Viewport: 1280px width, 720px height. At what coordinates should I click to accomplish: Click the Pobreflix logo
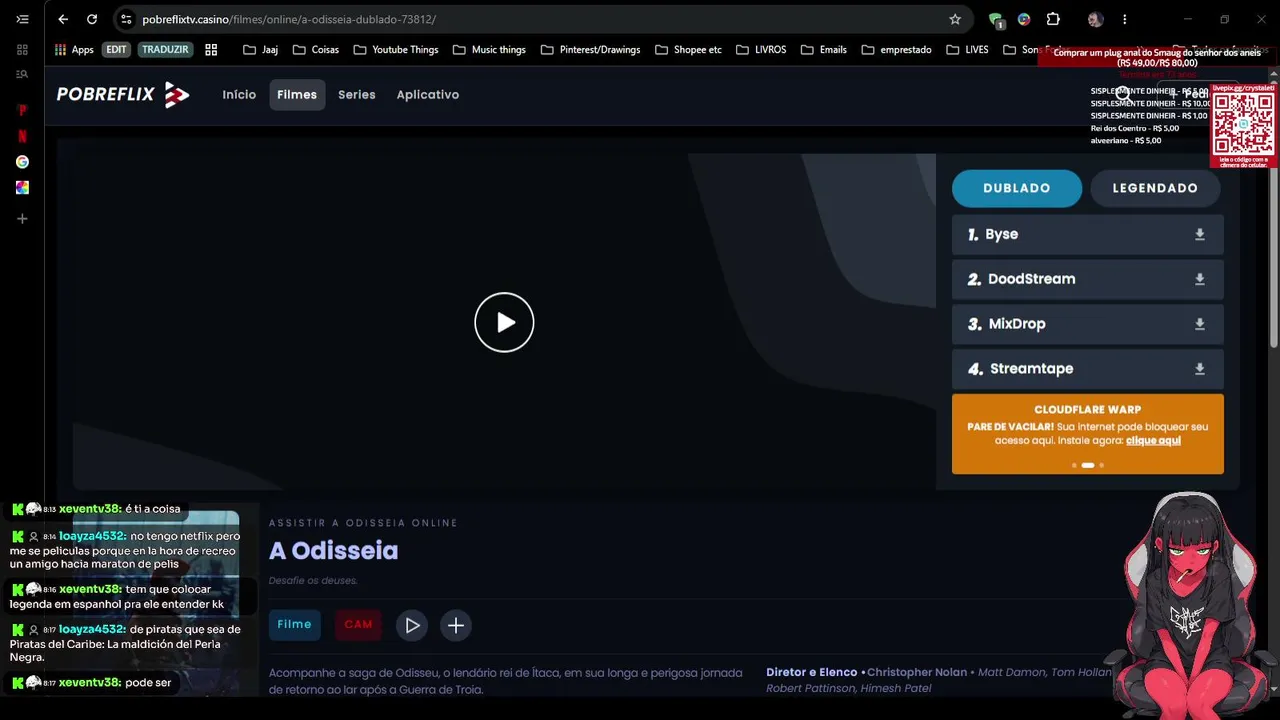123,95
